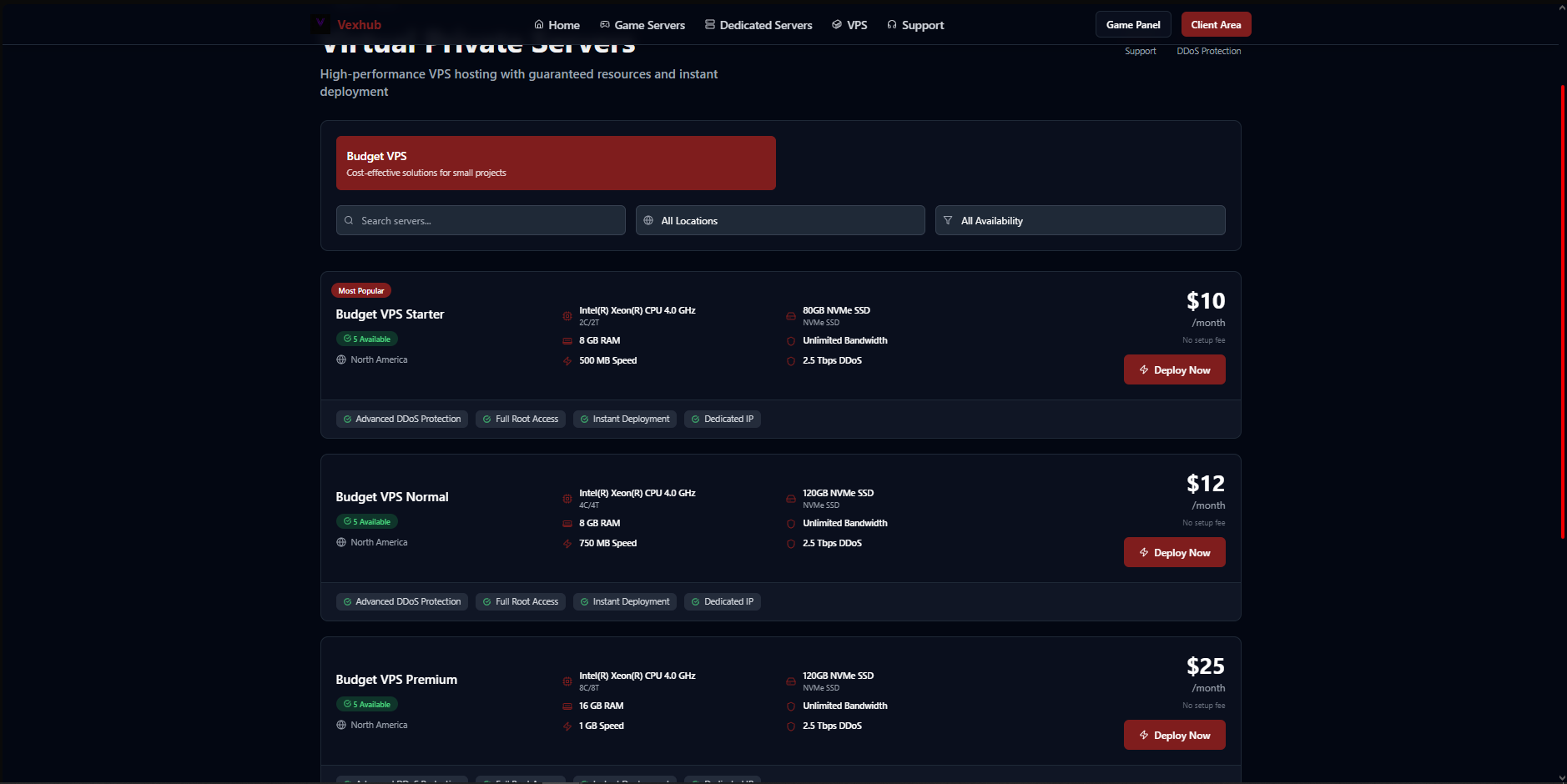Click the lightning bolt icon on Deploy Now
The height and width of the screenshot is (784, 1567).
click(1142, 369)
